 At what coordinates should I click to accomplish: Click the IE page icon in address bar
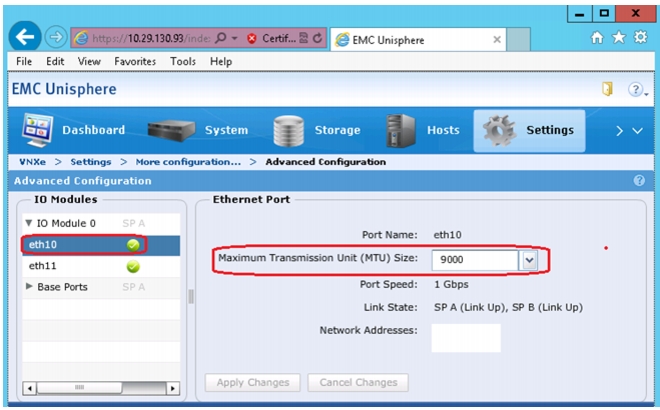[81, 38]
